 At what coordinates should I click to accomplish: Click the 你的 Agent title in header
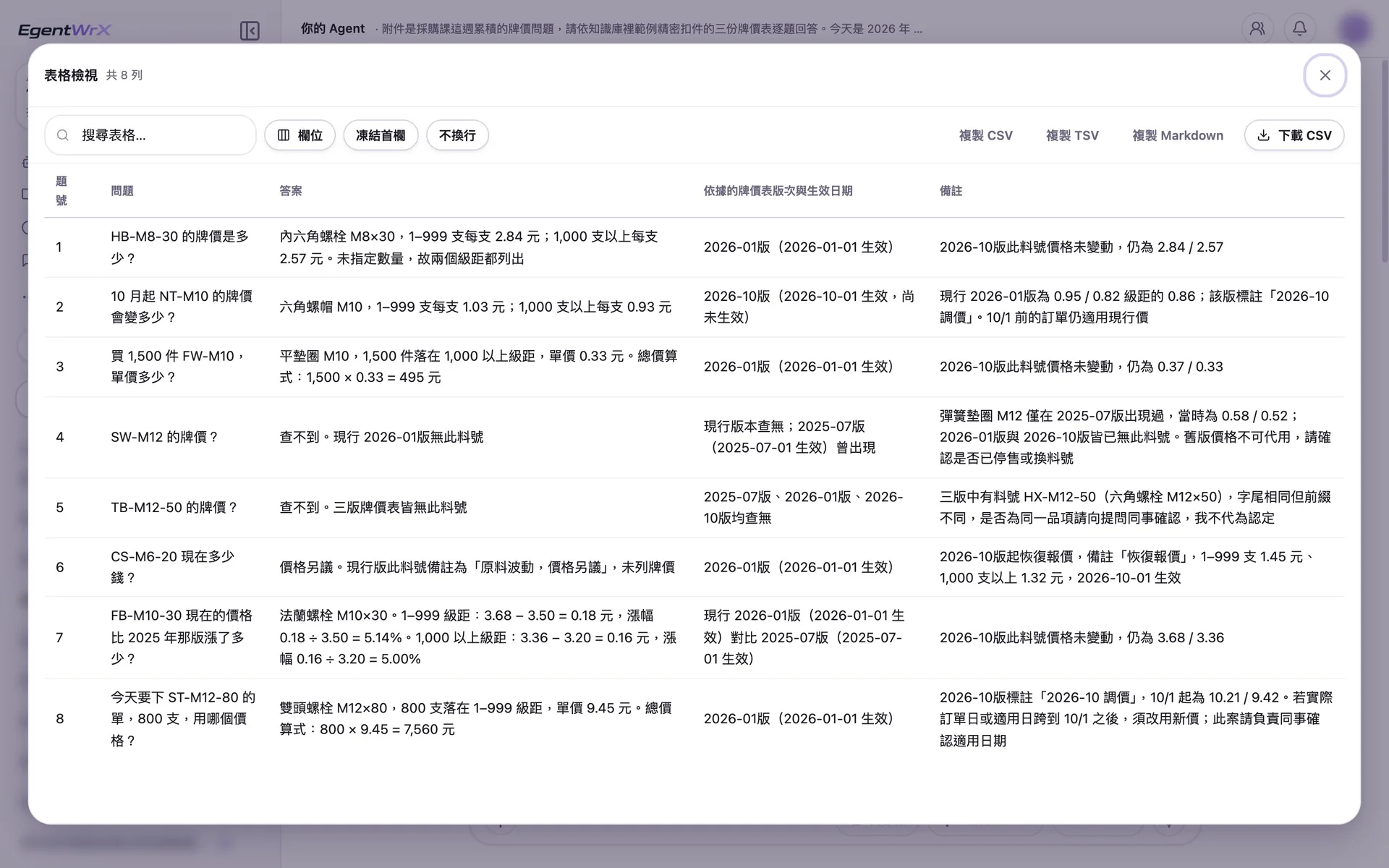pyautogui.click(x=333, y=29)
